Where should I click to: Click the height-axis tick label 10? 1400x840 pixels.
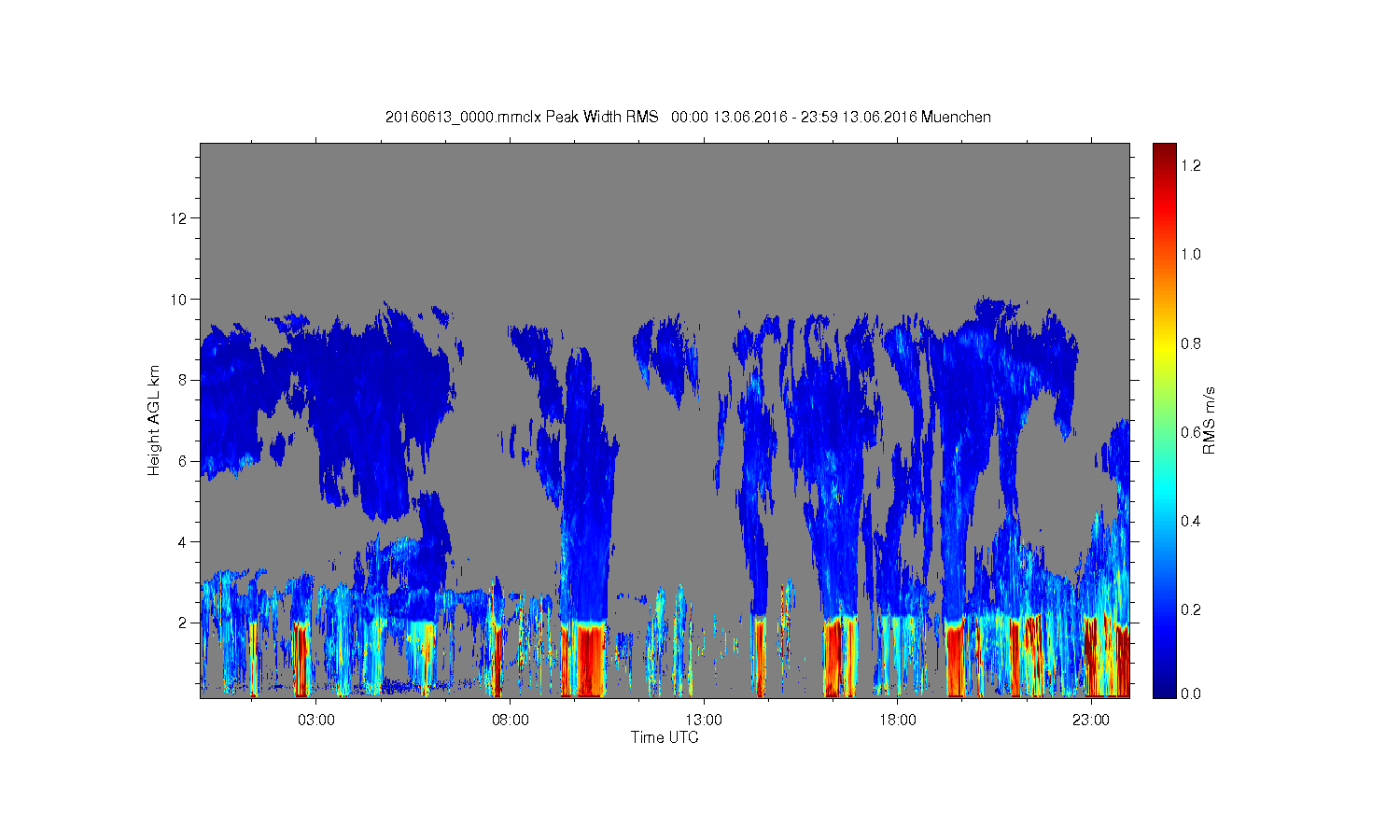pos(179,300)
